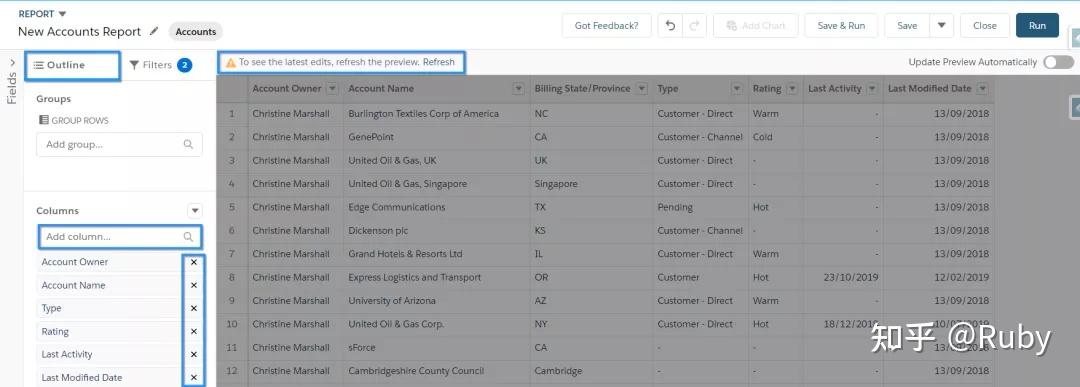Open Last Modified Date column dropdown

[x=982, y=88]
